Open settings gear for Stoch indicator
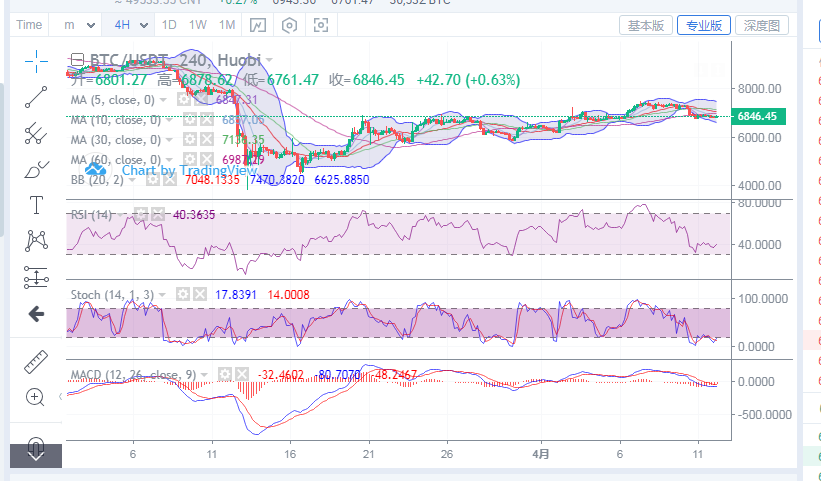This screenshot has width=821, height=481. [x=183, y=295]
